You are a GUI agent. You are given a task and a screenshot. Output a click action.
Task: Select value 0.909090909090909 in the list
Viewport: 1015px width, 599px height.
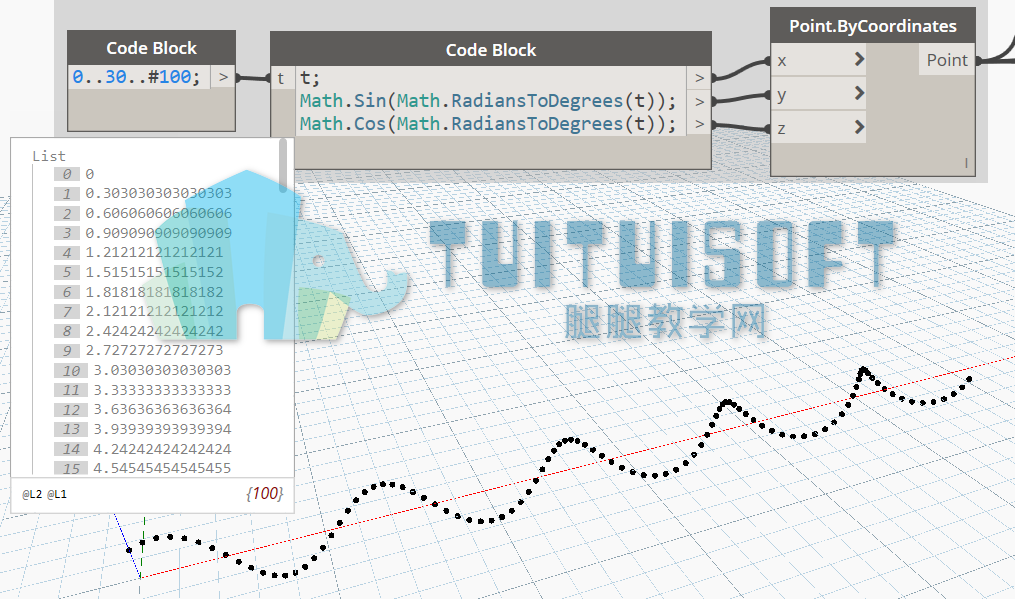(159, 232)
